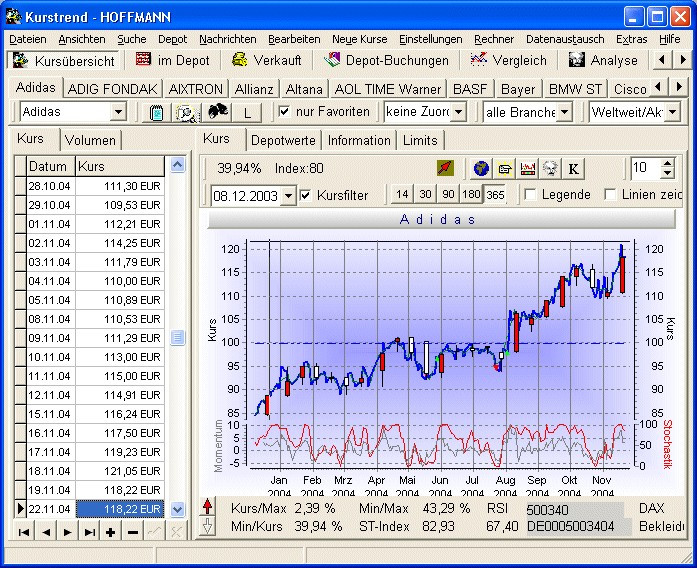Increase the value 10 spinner
The width and height of the screenshot is (697, 568).
point(667,164)
